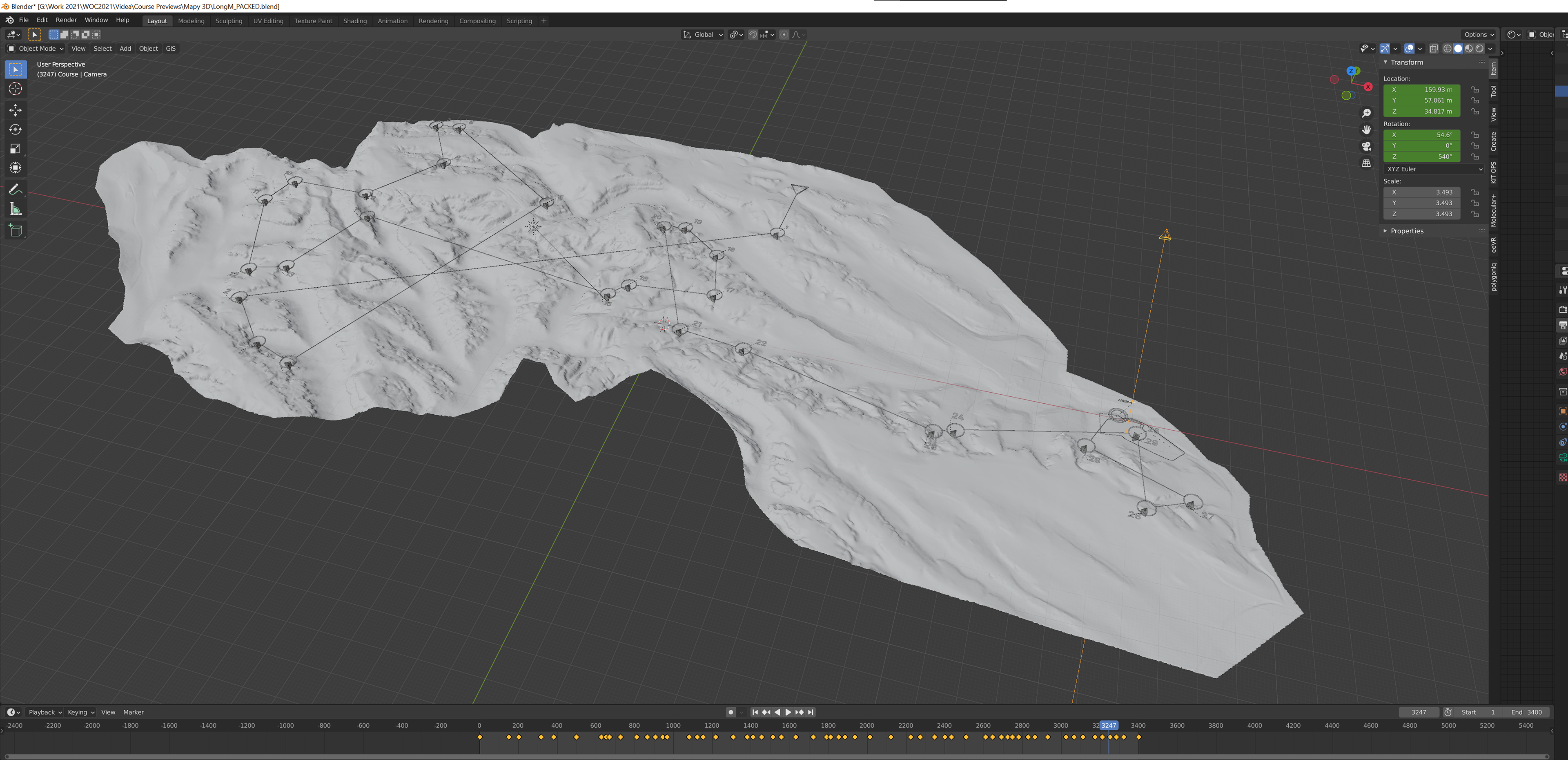The width and height of the screenshot is (1568, 760).
Task: Click the Annotate pencil tool
Action: point(15,190)
